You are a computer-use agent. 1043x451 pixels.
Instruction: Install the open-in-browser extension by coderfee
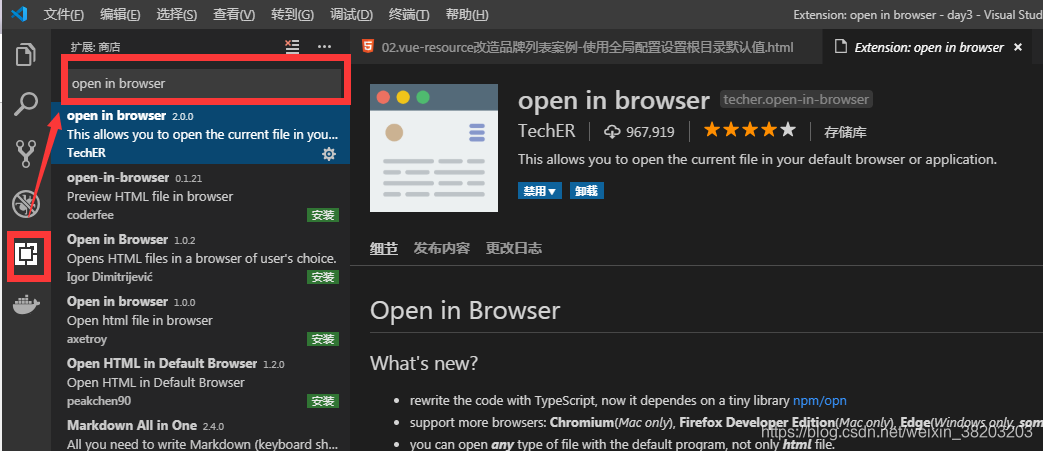point(323,215)
